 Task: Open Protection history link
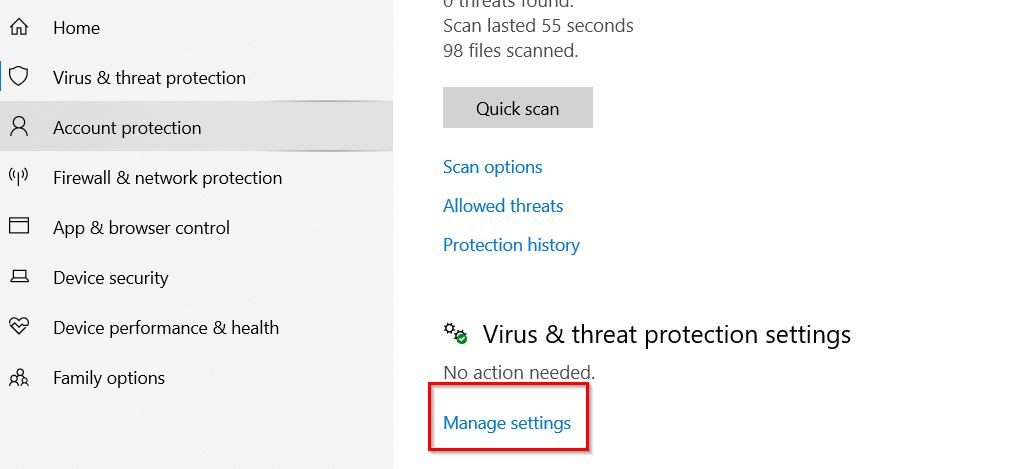point(511,244)
